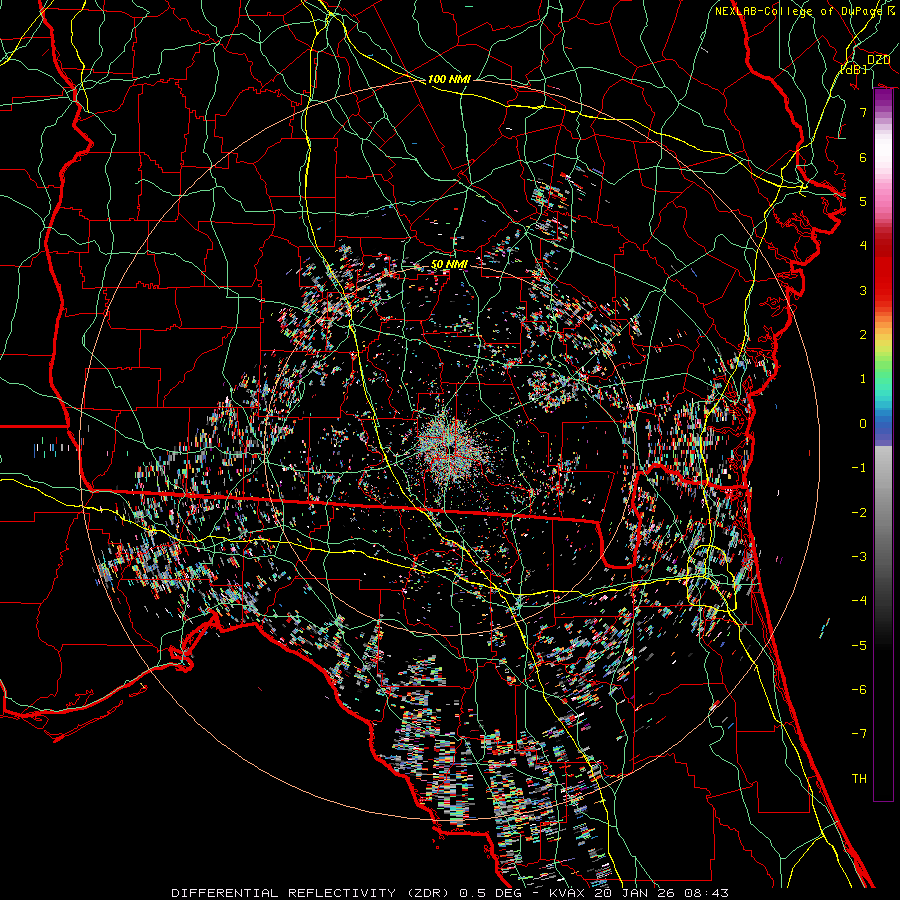Click the DZD legend title
The image size is (900, 900).
tap(878, 60)
